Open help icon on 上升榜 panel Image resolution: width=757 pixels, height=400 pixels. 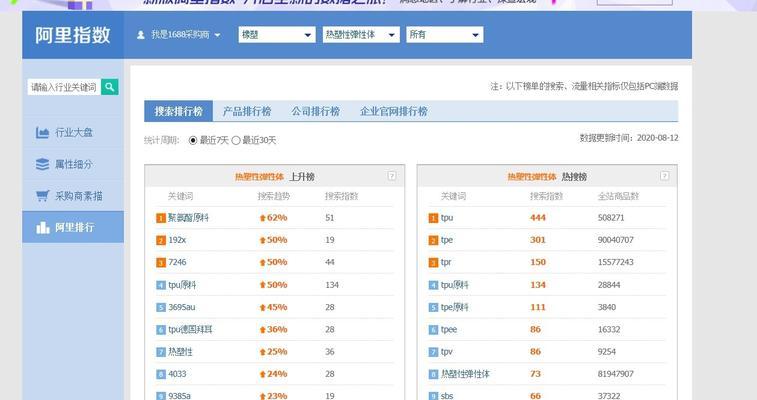tap(392, 176)
